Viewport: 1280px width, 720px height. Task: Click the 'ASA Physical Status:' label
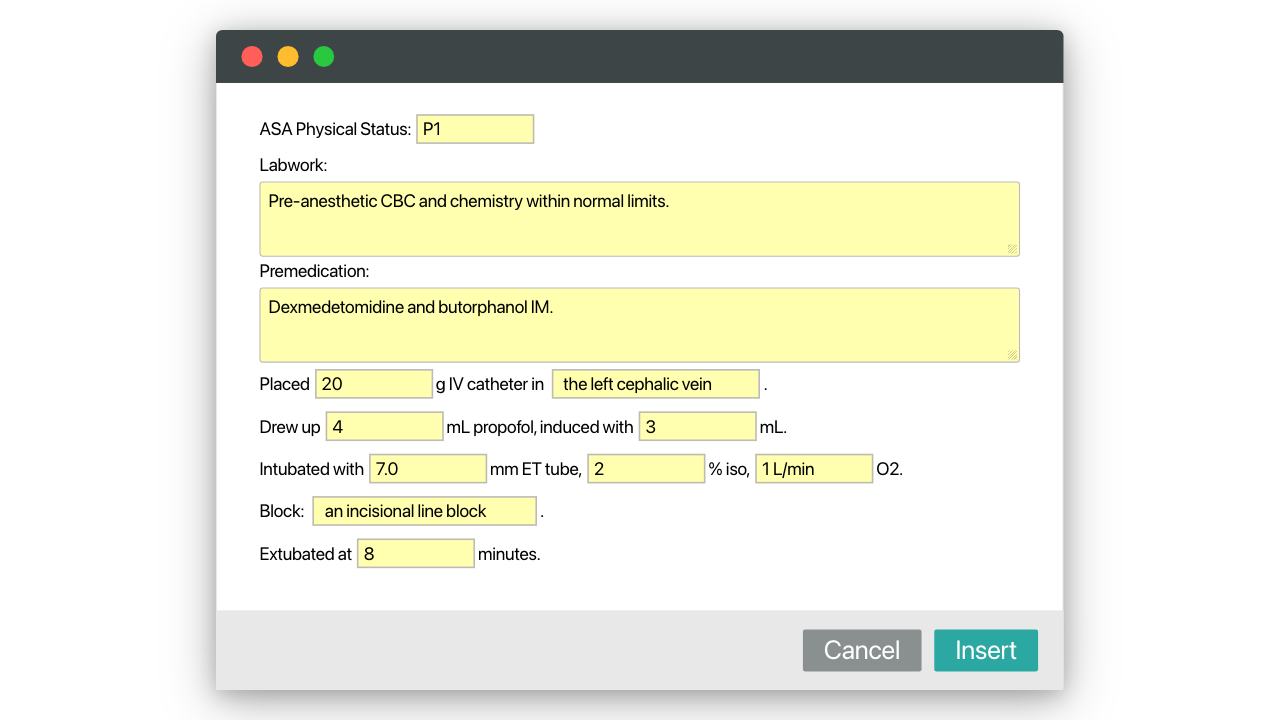coord(335,129)
